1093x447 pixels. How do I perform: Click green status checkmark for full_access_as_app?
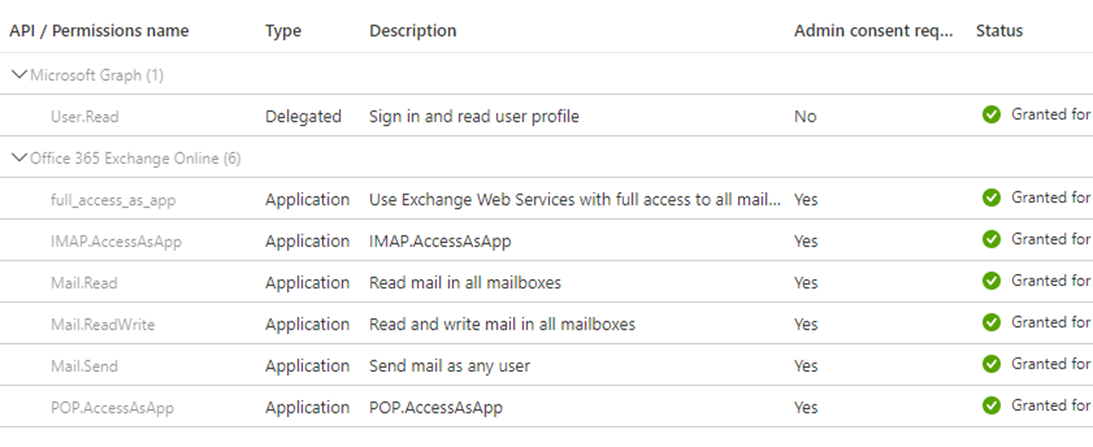991,198
